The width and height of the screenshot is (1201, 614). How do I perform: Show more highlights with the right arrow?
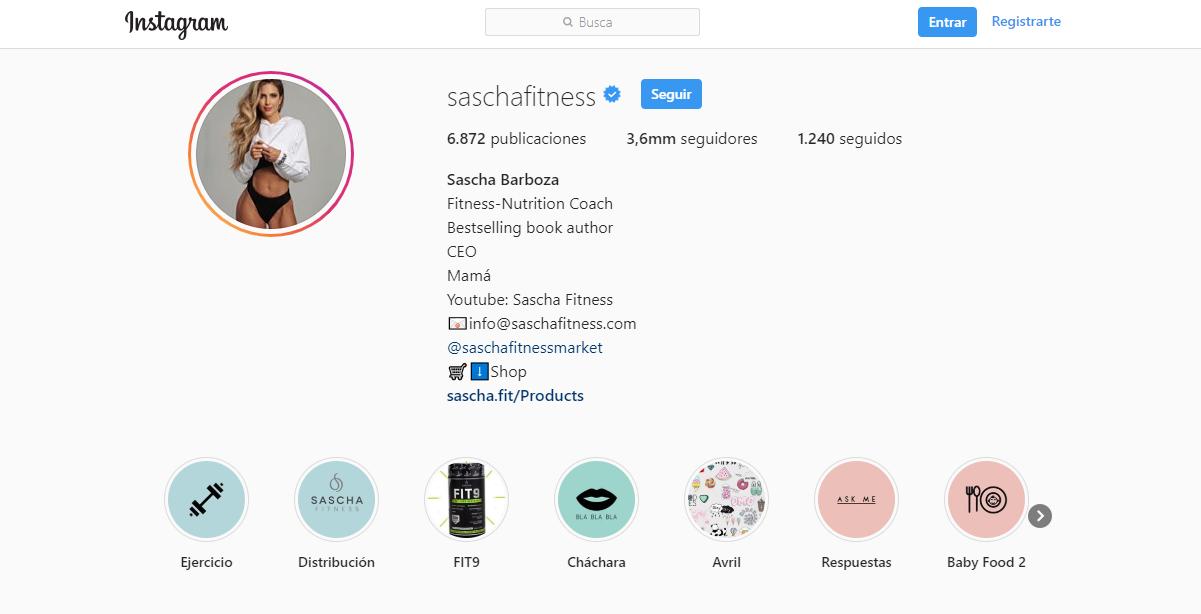click(1040, 516)
